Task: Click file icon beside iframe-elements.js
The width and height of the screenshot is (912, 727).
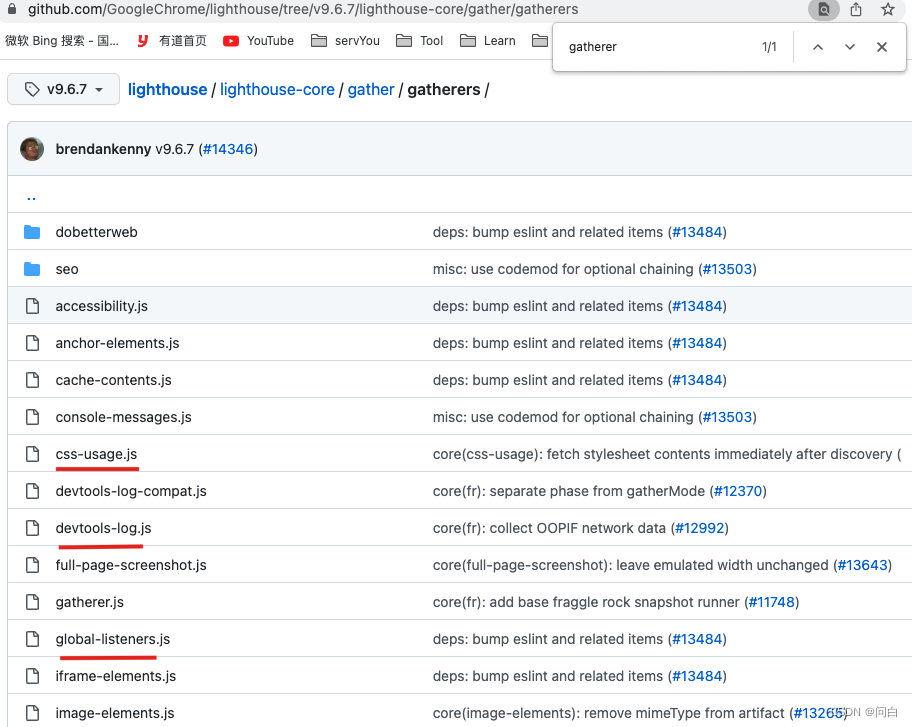Action: click(x=33, y=676)
